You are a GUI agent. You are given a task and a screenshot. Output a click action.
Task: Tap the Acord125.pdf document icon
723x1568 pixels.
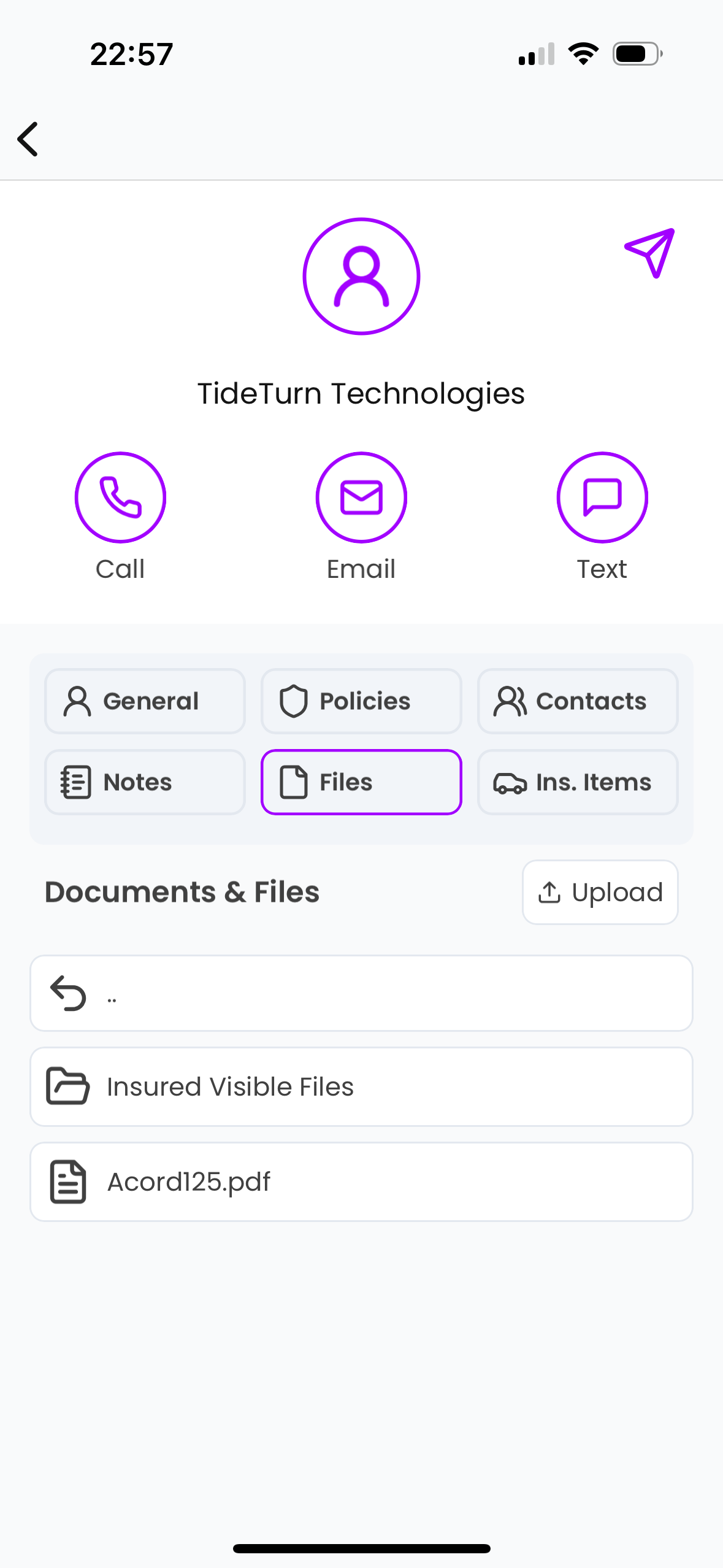(x=67, y=1182)
